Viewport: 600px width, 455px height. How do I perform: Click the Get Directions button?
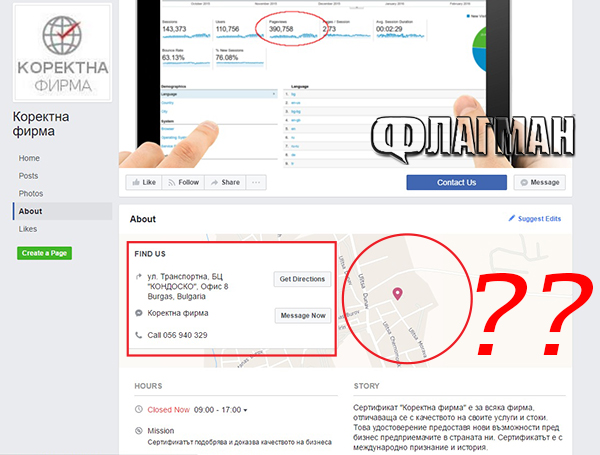pos(302,279)
